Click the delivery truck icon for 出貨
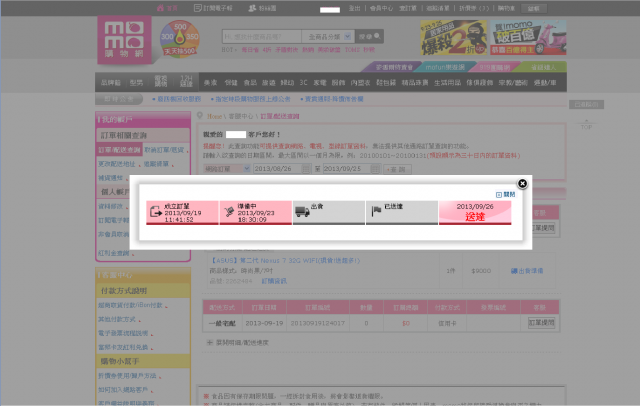 pos(302,211)
